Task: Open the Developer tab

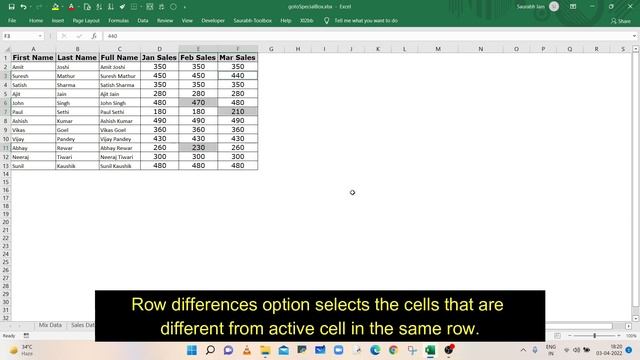Action: [213, 20]
